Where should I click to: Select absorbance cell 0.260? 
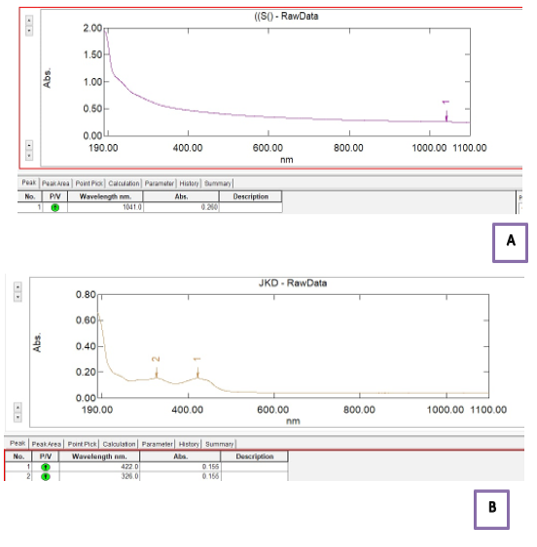click(x=181, y=208)
